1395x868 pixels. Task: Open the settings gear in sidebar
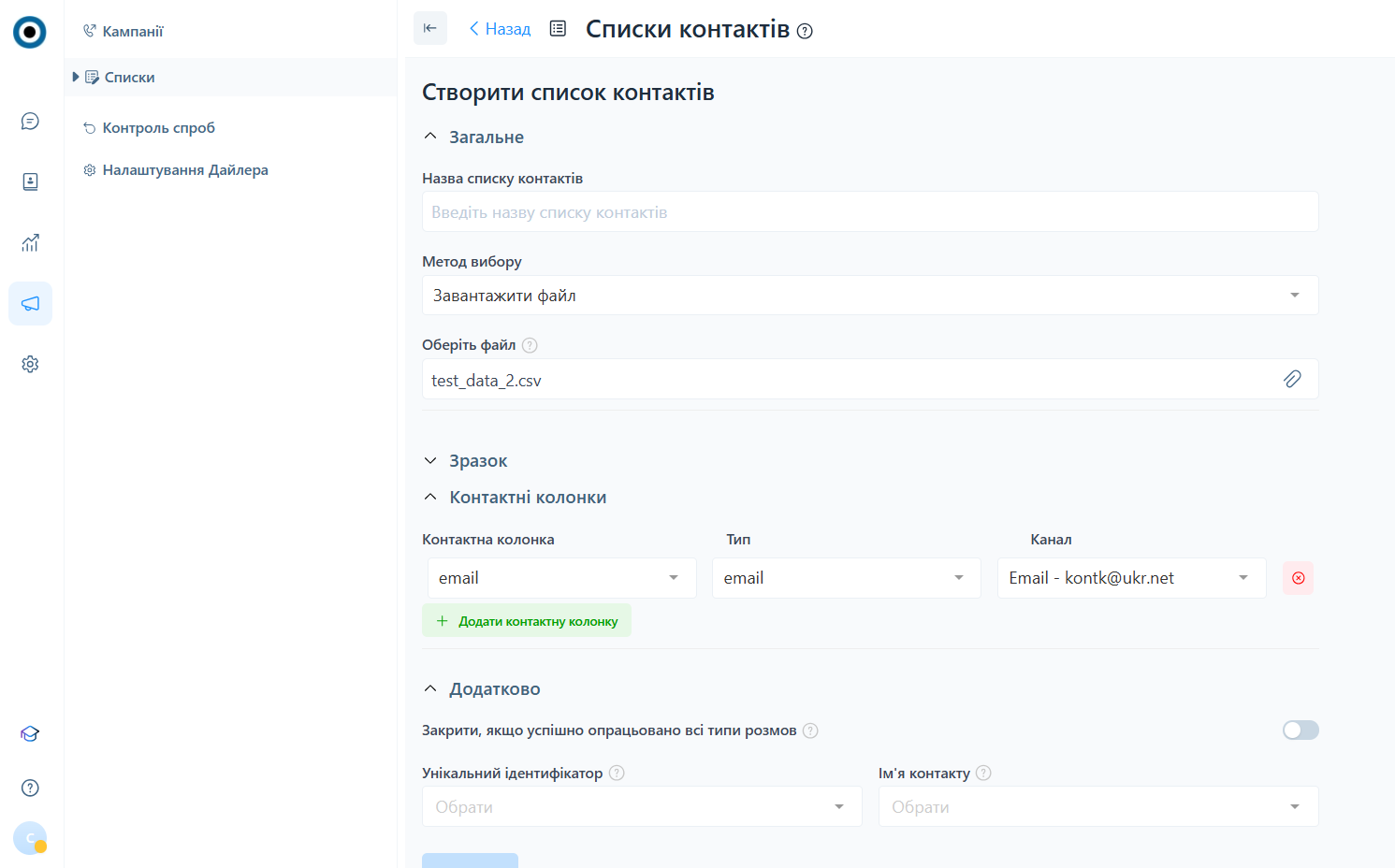pyautogui.click(x=30, y=364)
